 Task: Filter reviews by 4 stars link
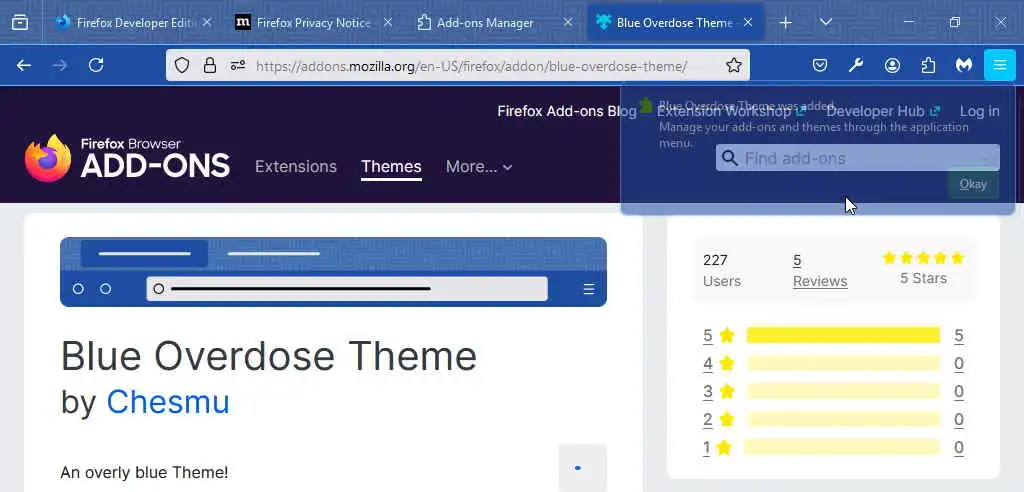tap(719, 364)
